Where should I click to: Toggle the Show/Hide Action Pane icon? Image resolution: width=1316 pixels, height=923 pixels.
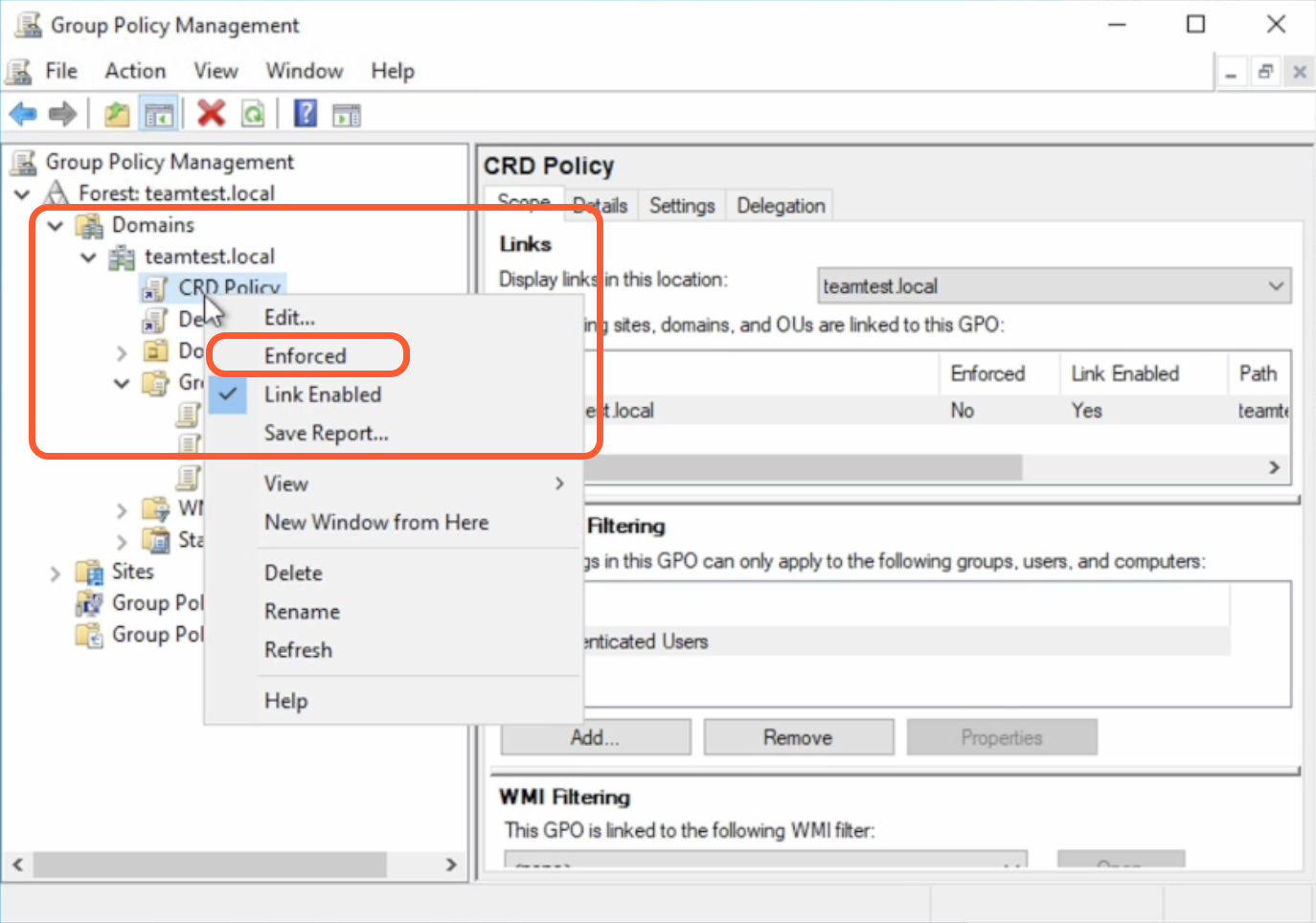[347, 115]
